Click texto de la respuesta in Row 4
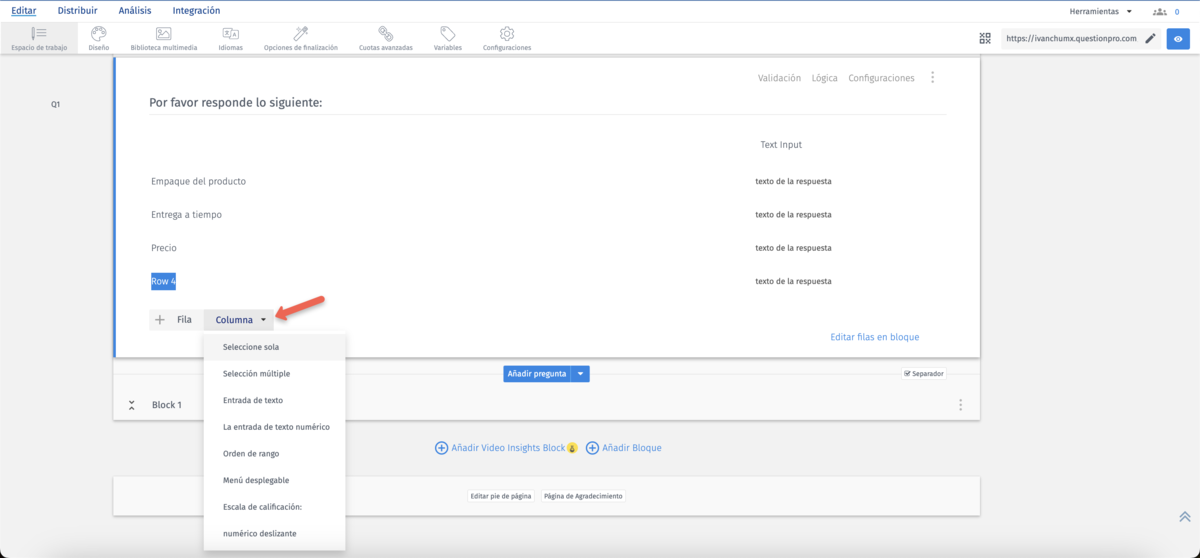This screenshot has width=1200, height=558. [x=793, y=281]
